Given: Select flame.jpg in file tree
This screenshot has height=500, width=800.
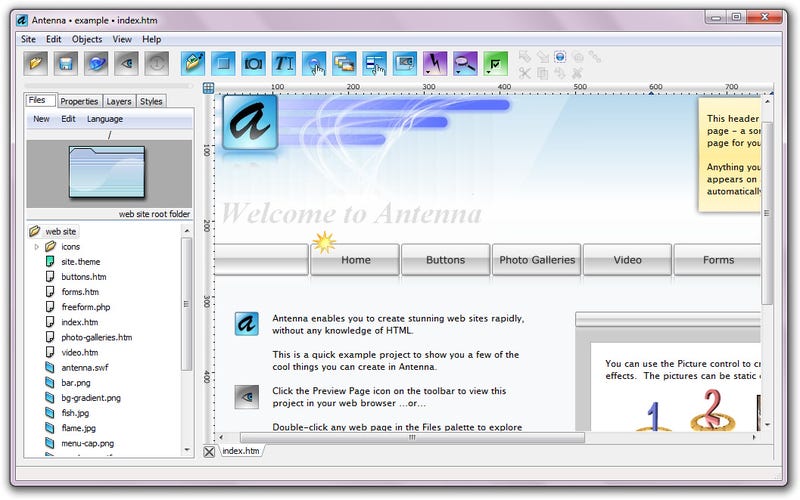Looking at the screenshot, I should pyautogui.click(x=70, y=428).
